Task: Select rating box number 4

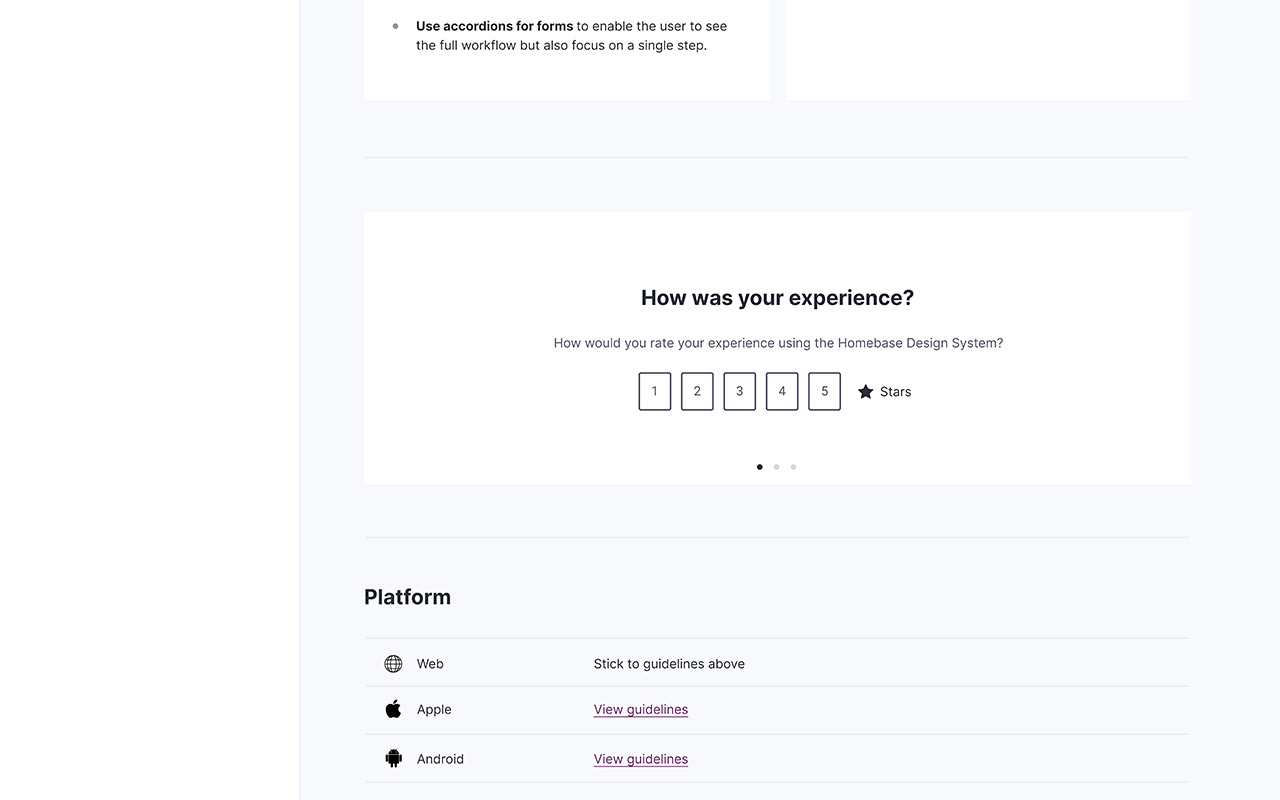Action: click(782, 392)
